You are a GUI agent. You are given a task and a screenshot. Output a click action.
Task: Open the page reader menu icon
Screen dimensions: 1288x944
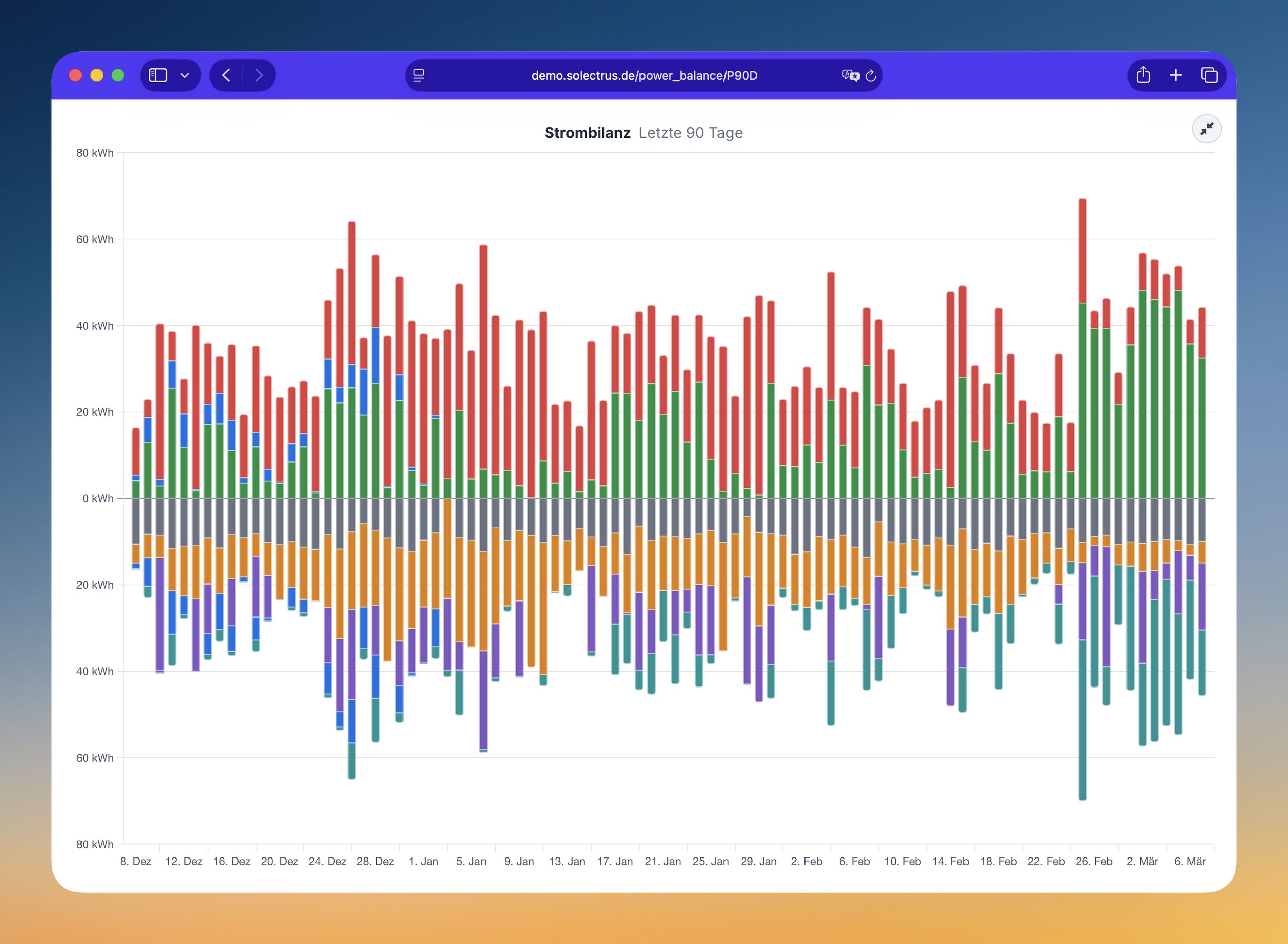point(419,75)
